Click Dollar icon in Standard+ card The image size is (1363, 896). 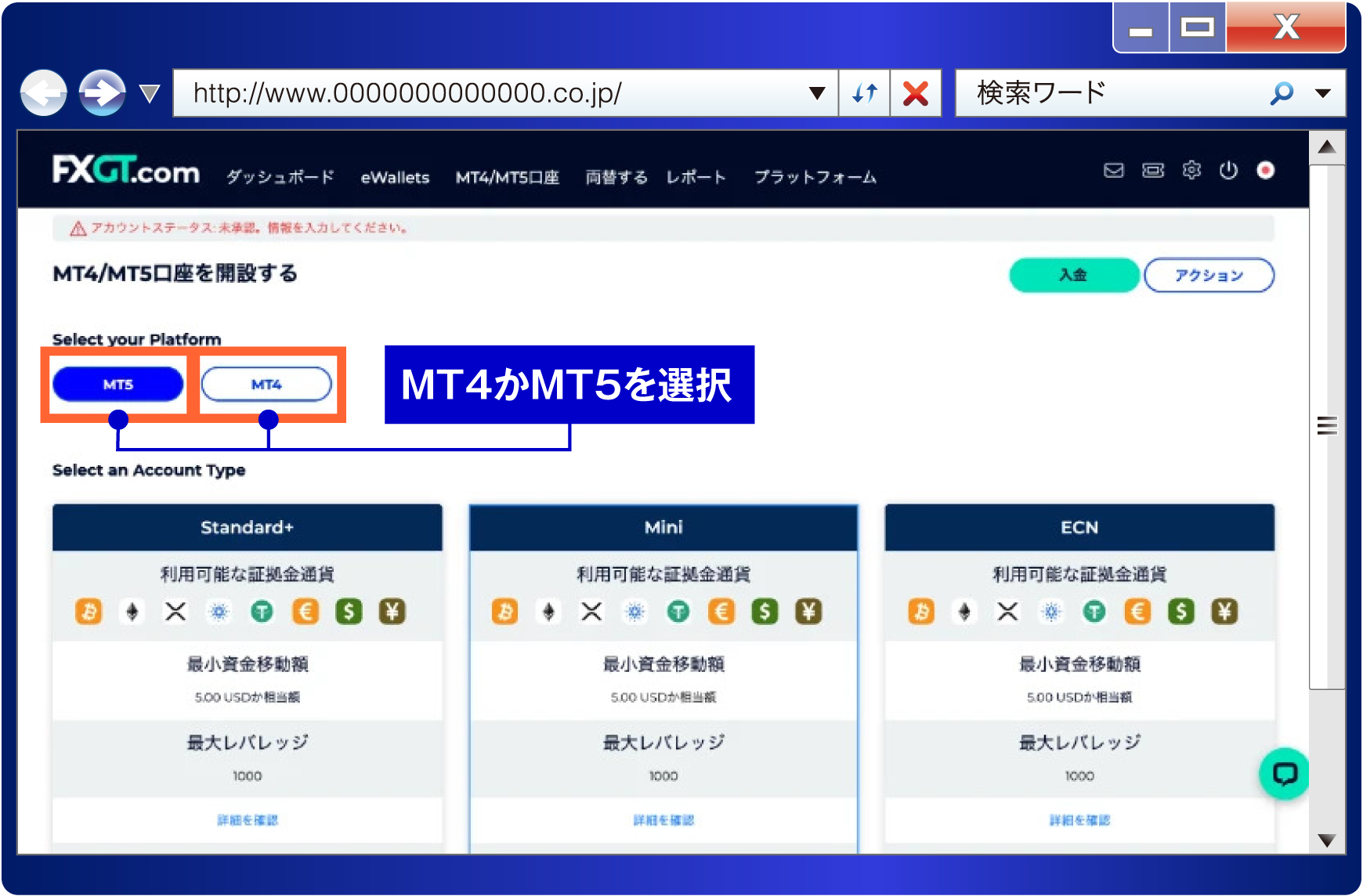click(x=349, y=612)
